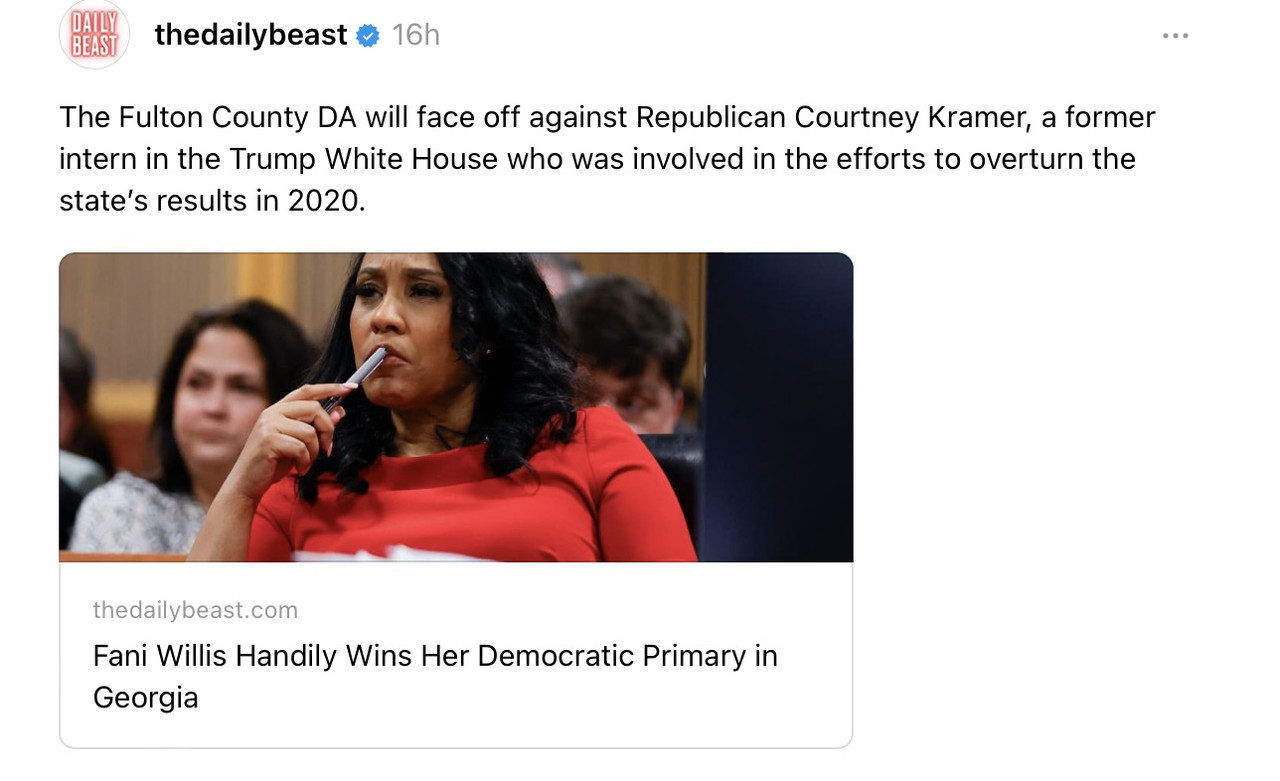The image size is (1280, 781).
Task: Click the blank area beside the headline in the card
Action: click(x=815, y=676)
